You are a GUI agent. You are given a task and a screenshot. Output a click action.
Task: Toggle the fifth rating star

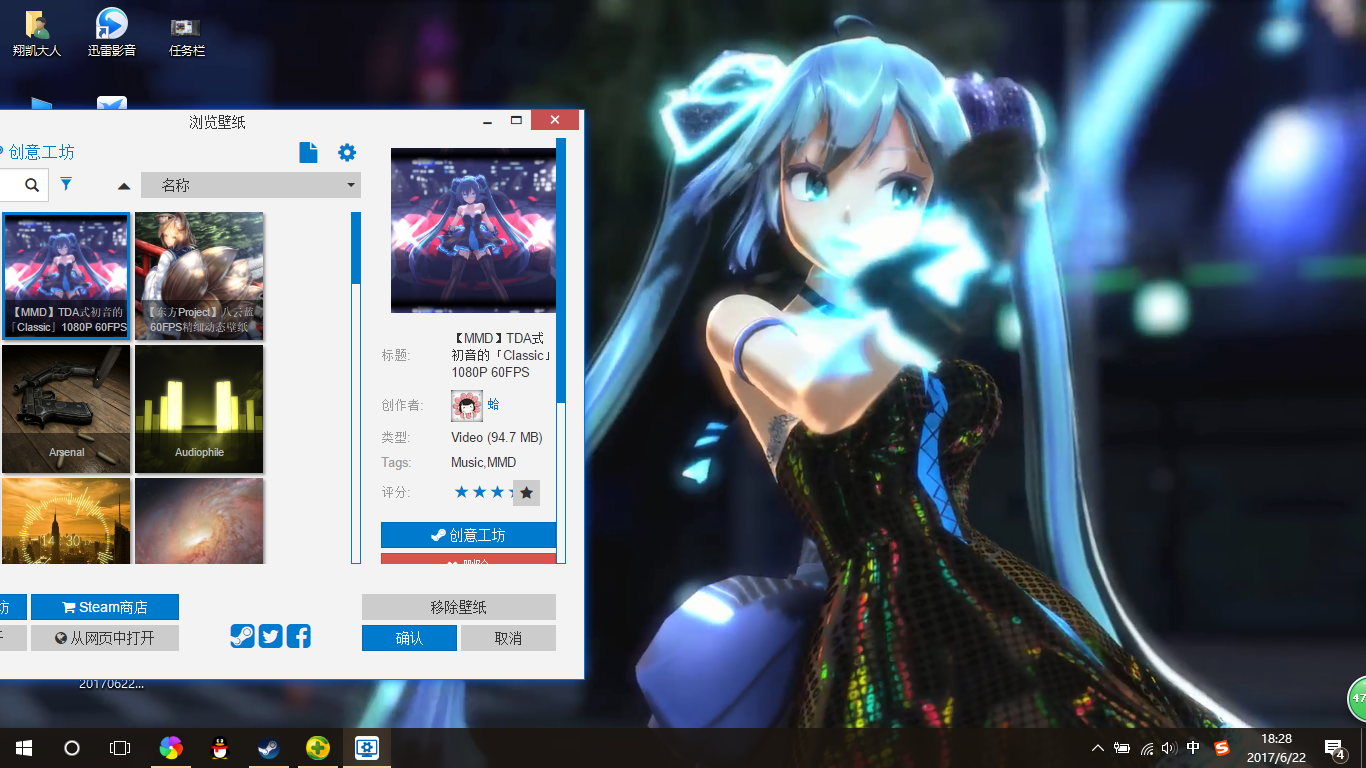526,492
